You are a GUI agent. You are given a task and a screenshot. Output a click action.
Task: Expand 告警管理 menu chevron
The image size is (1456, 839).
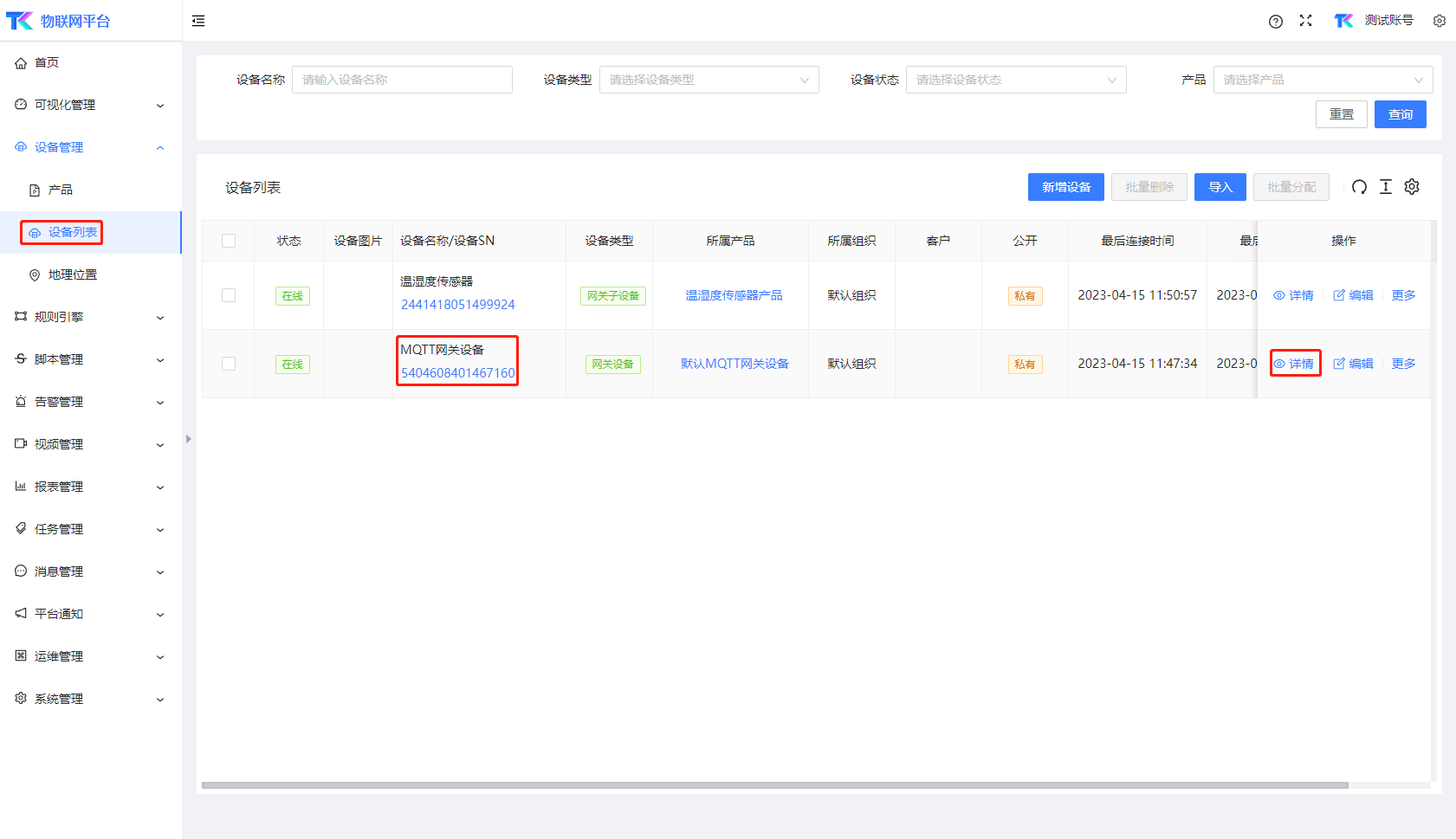coord(160,403)
